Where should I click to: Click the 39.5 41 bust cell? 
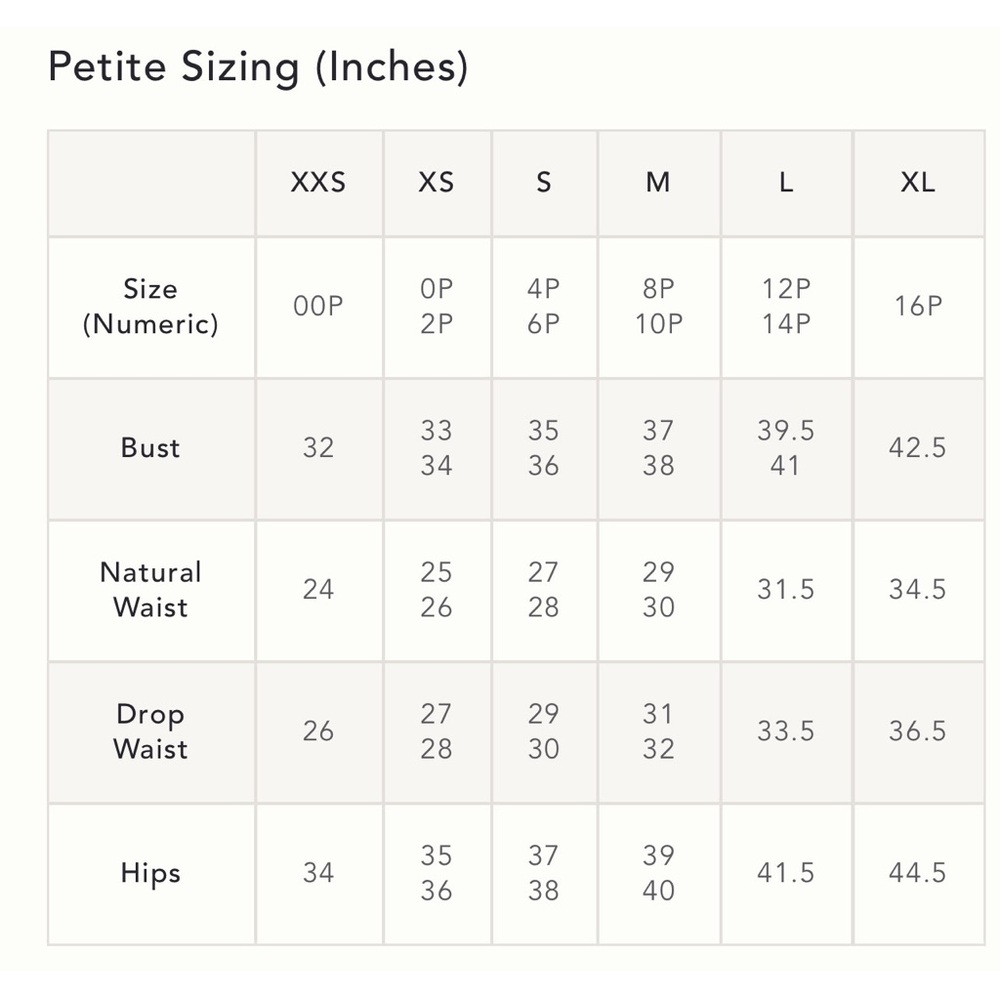[786, 448]
